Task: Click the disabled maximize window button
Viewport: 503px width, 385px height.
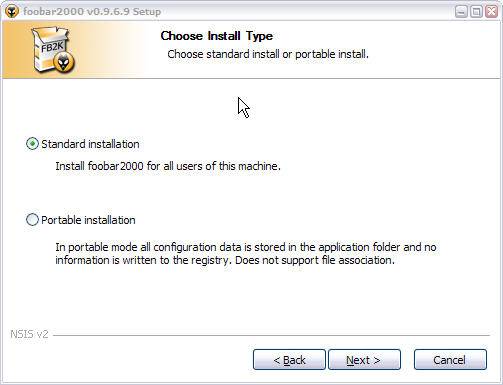Action: pos(476,12)
